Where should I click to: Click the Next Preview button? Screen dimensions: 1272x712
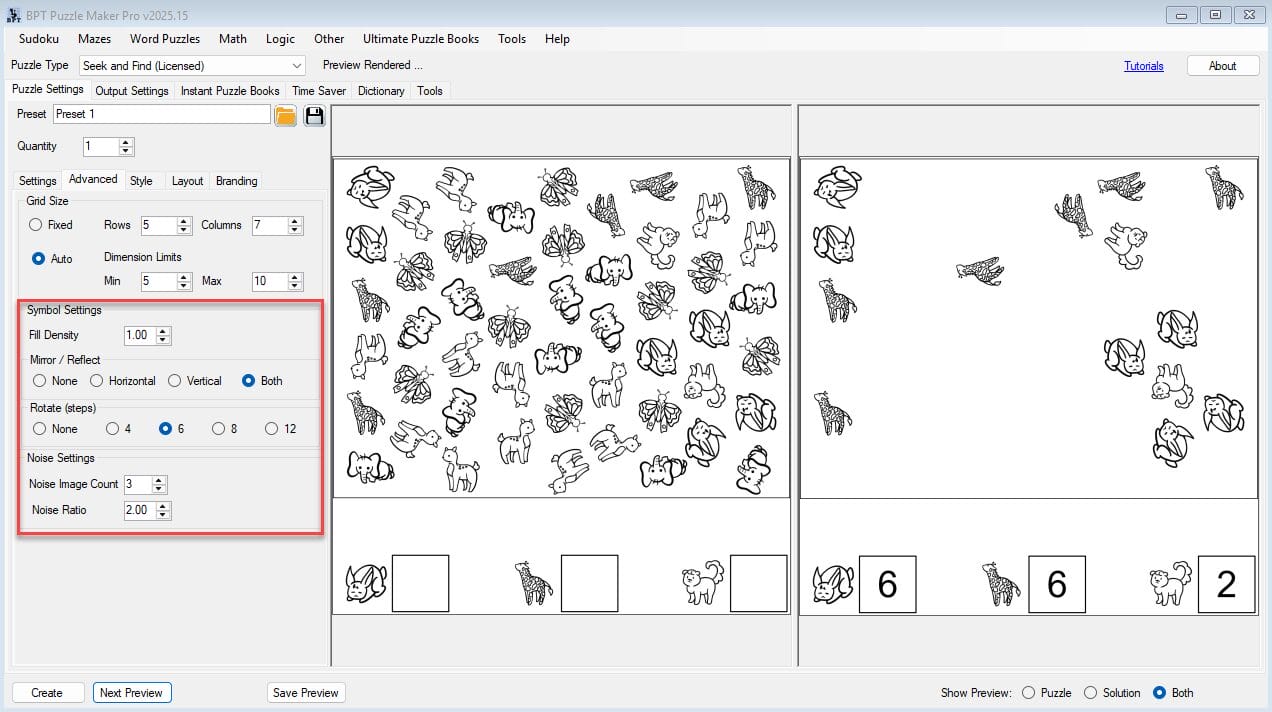tap(131, 693)
